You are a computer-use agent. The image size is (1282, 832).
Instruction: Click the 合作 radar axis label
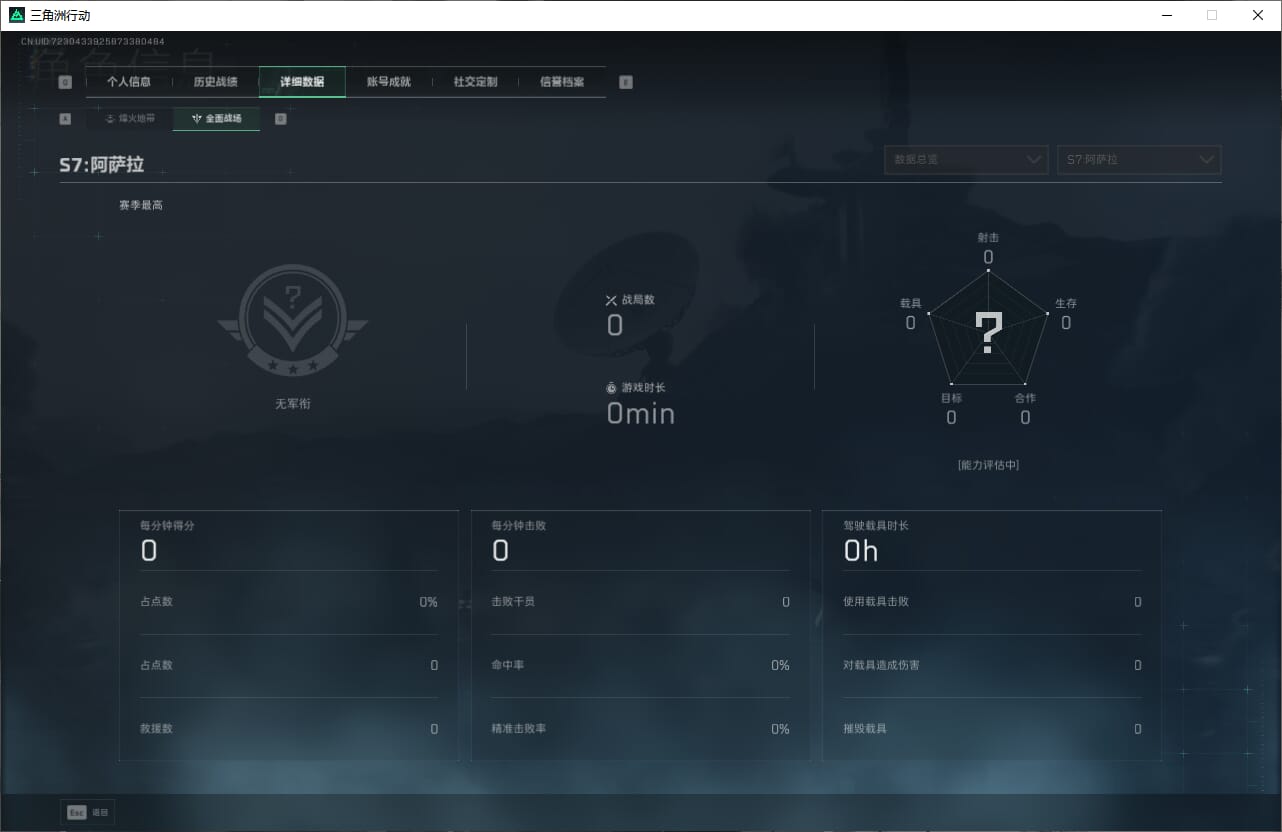[1025, 398]
